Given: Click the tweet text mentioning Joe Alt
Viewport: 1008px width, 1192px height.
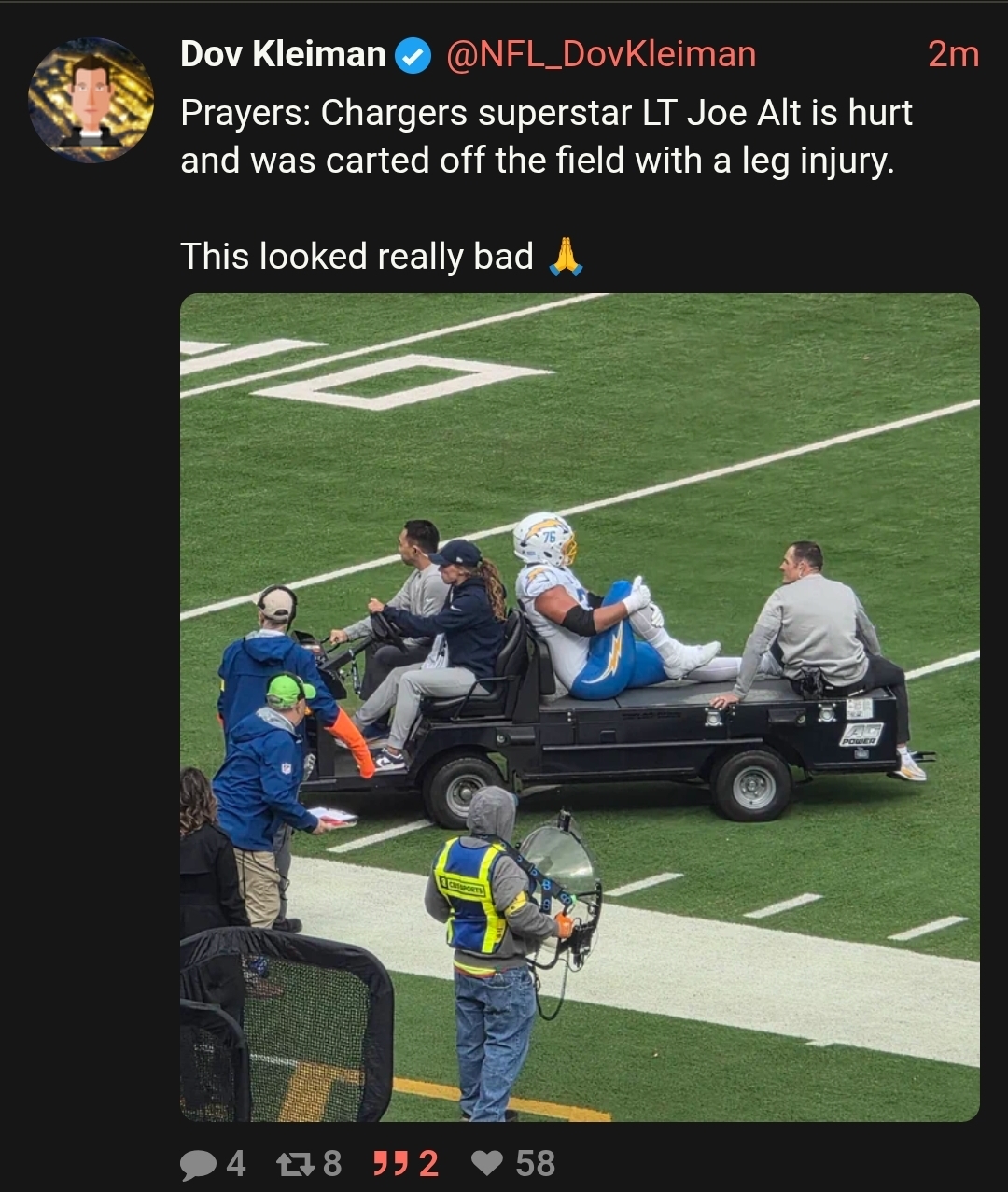Looking at the screenshot, I should coord(546,136).
